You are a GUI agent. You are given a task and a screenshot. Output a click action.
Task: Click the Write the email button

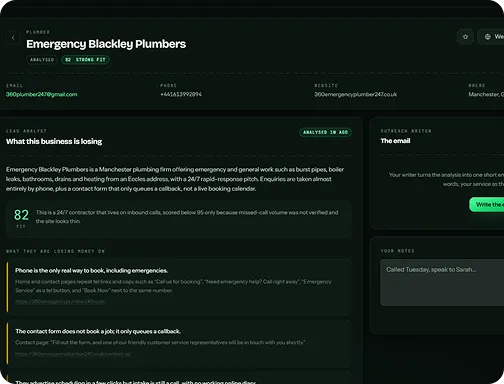pyautogui.click(x=487, y=204)
